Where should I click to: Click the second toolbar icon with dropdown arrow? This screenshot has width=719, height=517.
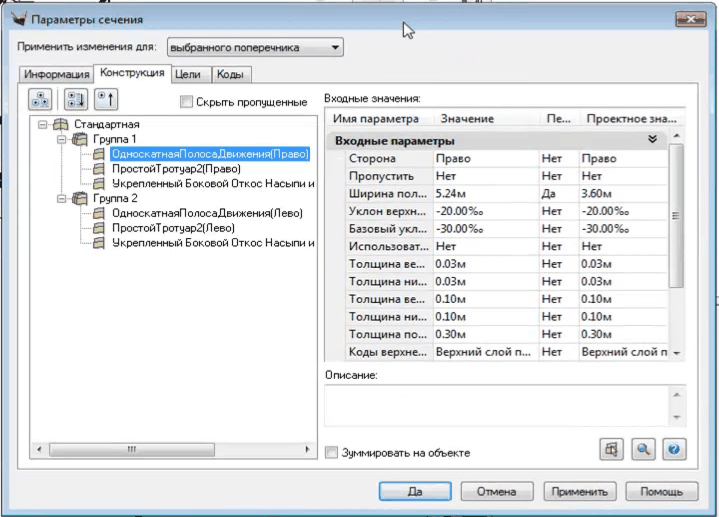point(75,99)
